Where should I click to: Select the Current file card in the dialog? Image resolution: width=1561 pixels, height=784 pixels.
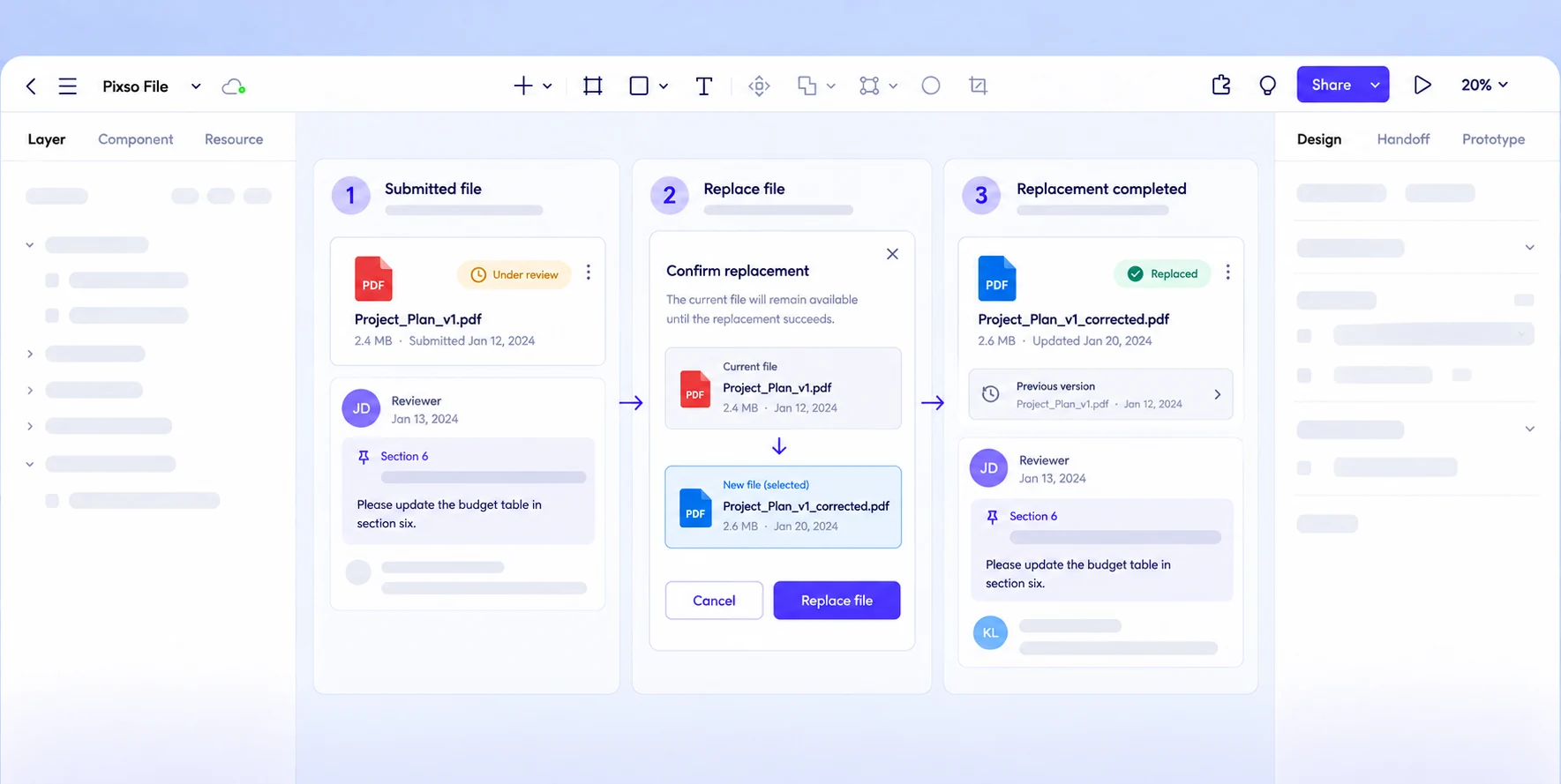coord(783,388)
